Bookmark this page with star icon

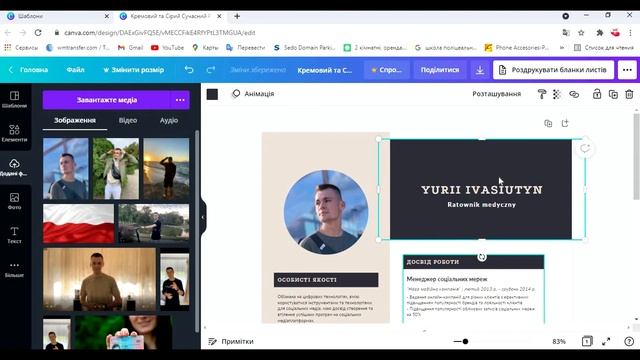coord(581,33)
